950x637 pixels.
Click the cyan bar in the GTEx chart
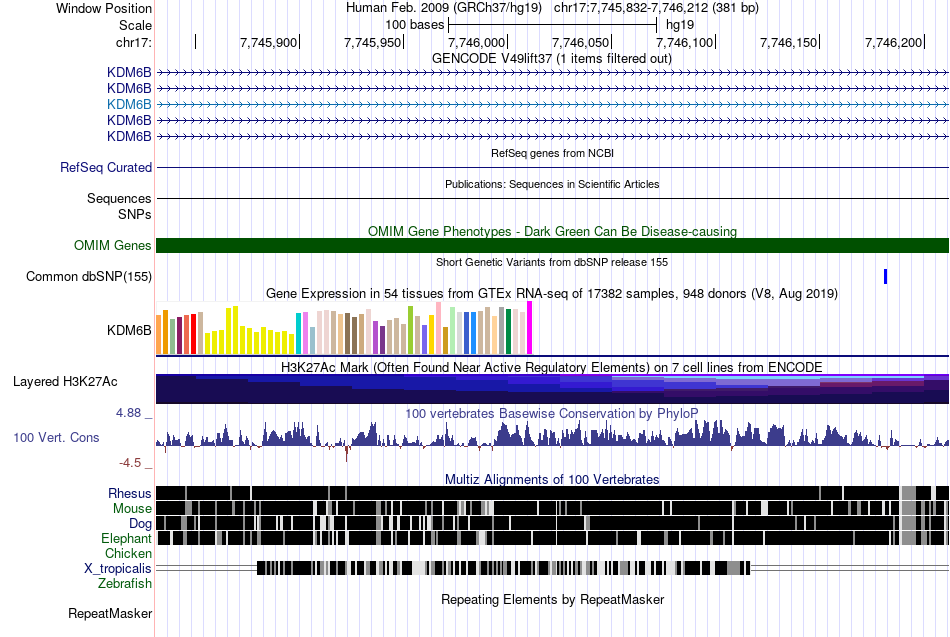(298, 333)
